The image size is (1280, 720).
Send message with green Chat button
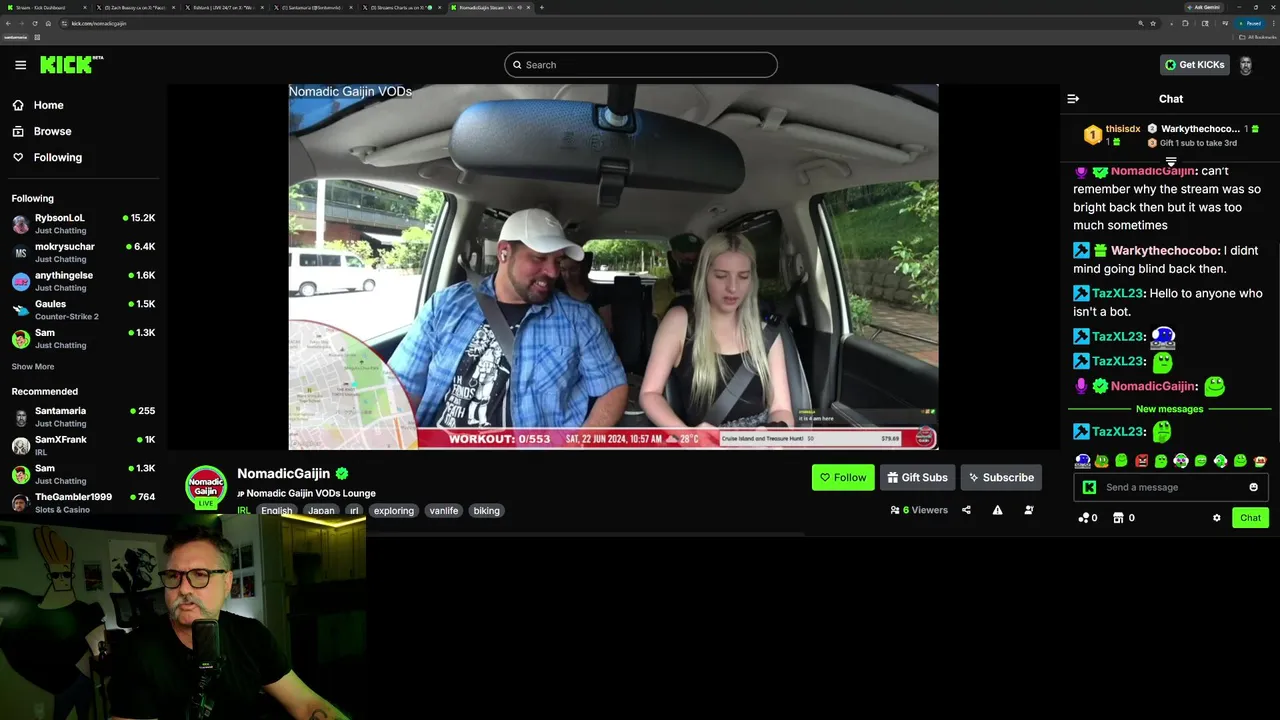[x=1250, y=518]
